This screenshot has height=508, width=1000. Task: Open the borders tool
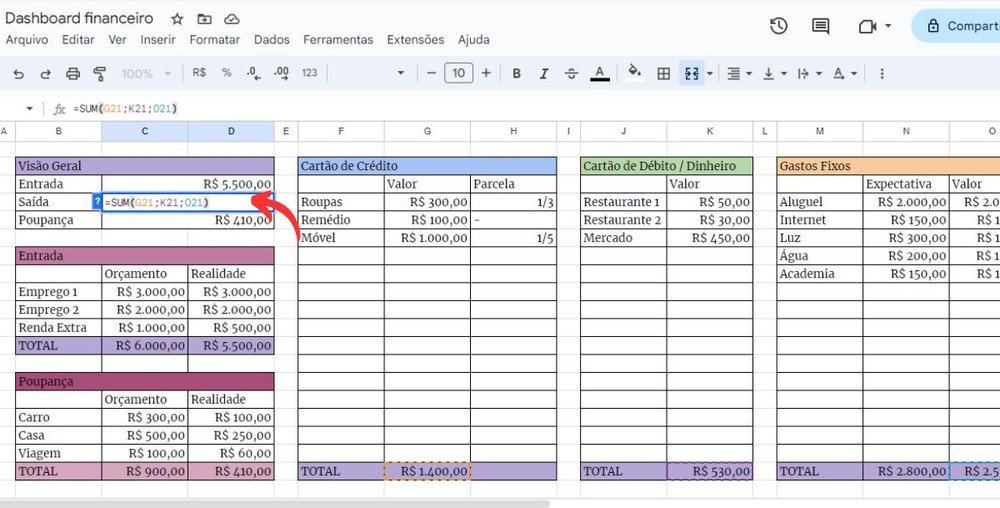[x=663, y=74]
